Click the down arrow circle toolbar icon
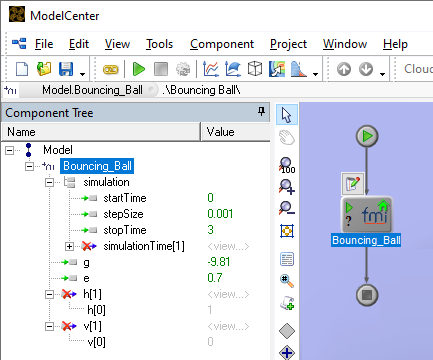Image resolution: width=433 pixels, height=360 pixels. pos(366,69)
